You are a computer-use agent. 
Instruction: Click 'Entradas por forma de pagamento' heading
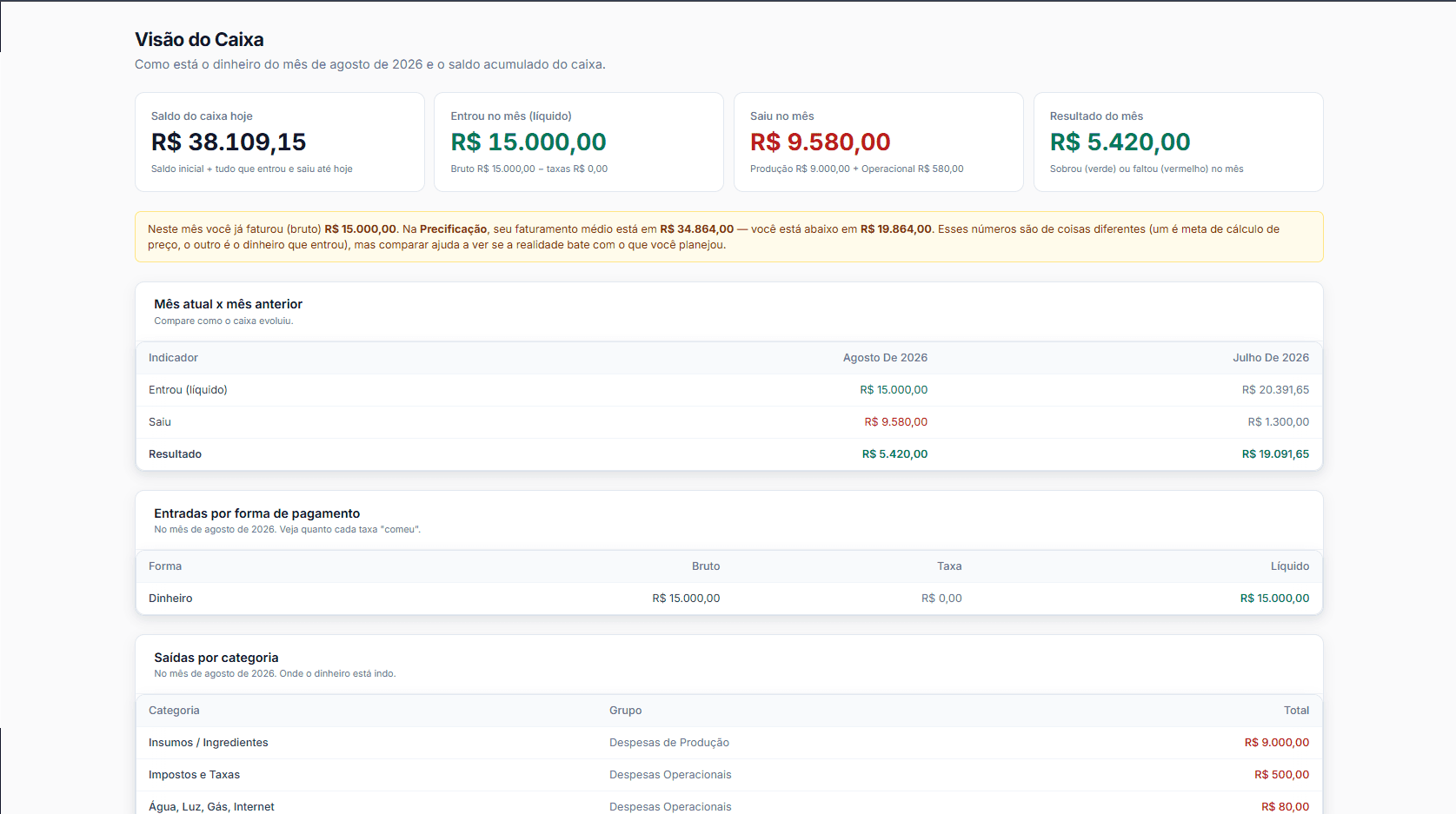coord(257,513)
